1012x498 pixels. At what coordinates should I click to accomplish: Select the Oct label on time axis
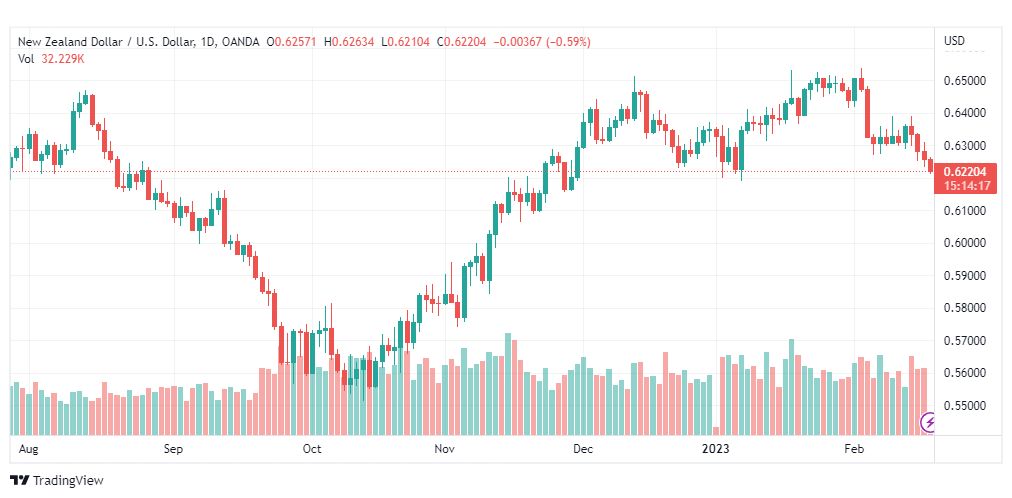point(312,449)
